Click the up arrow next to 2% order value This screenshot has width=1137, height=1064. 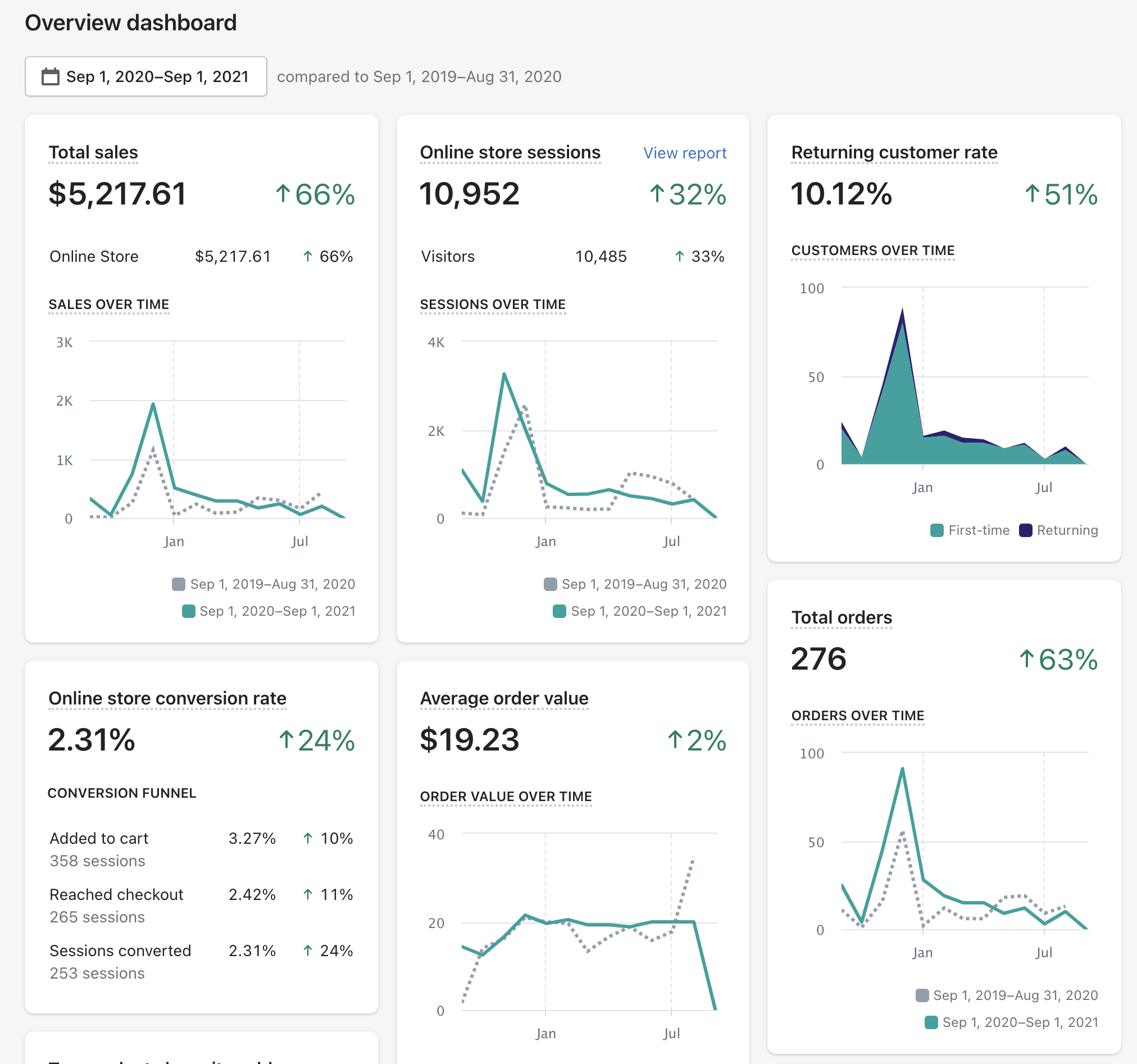point(674,740)
